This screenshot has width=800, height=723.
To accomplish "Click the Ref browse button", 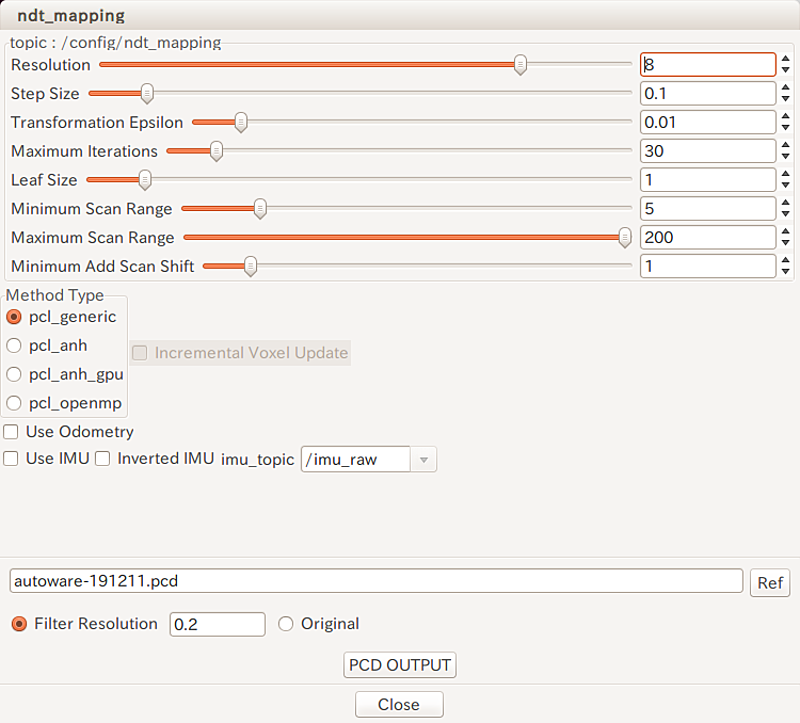I will tap(770, 583).
